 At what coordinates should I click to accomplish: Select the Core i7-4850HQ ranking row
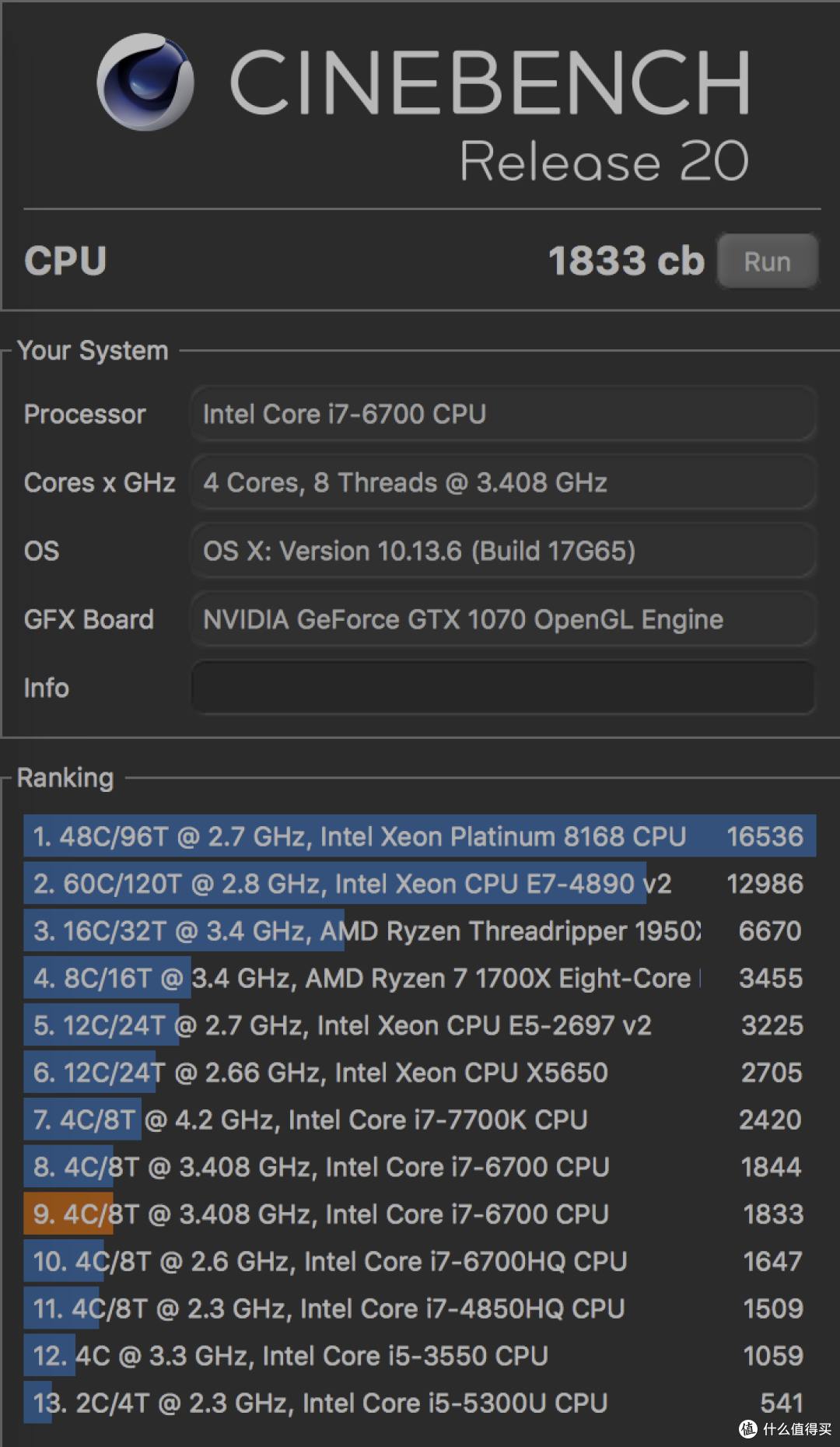point(420,1309)
